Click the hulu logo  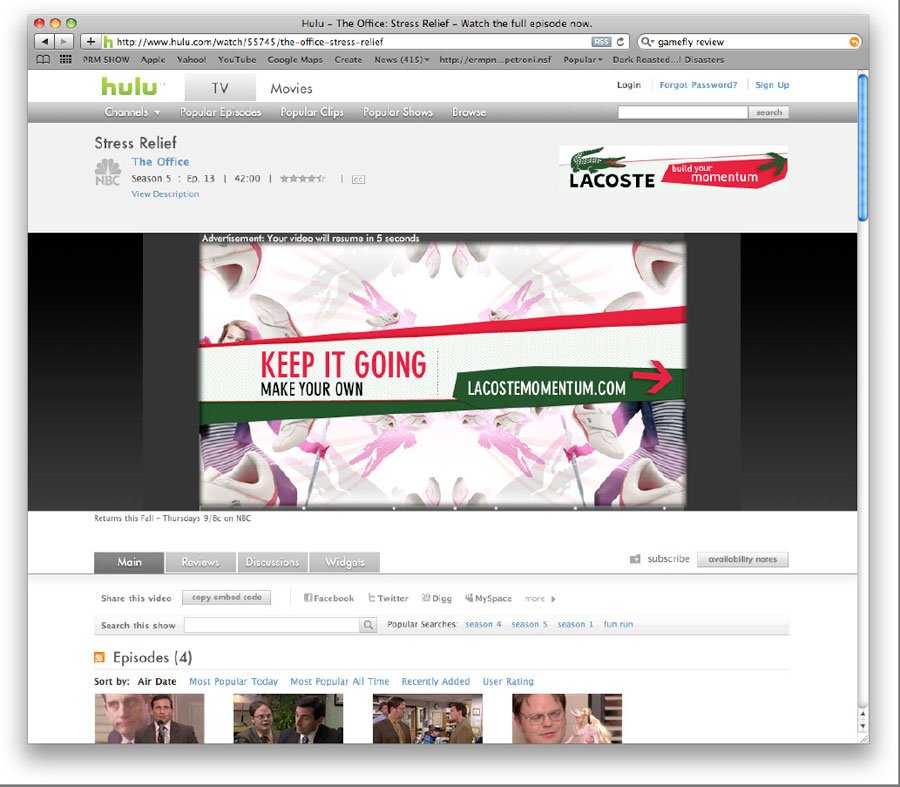(x=129, y=87)
